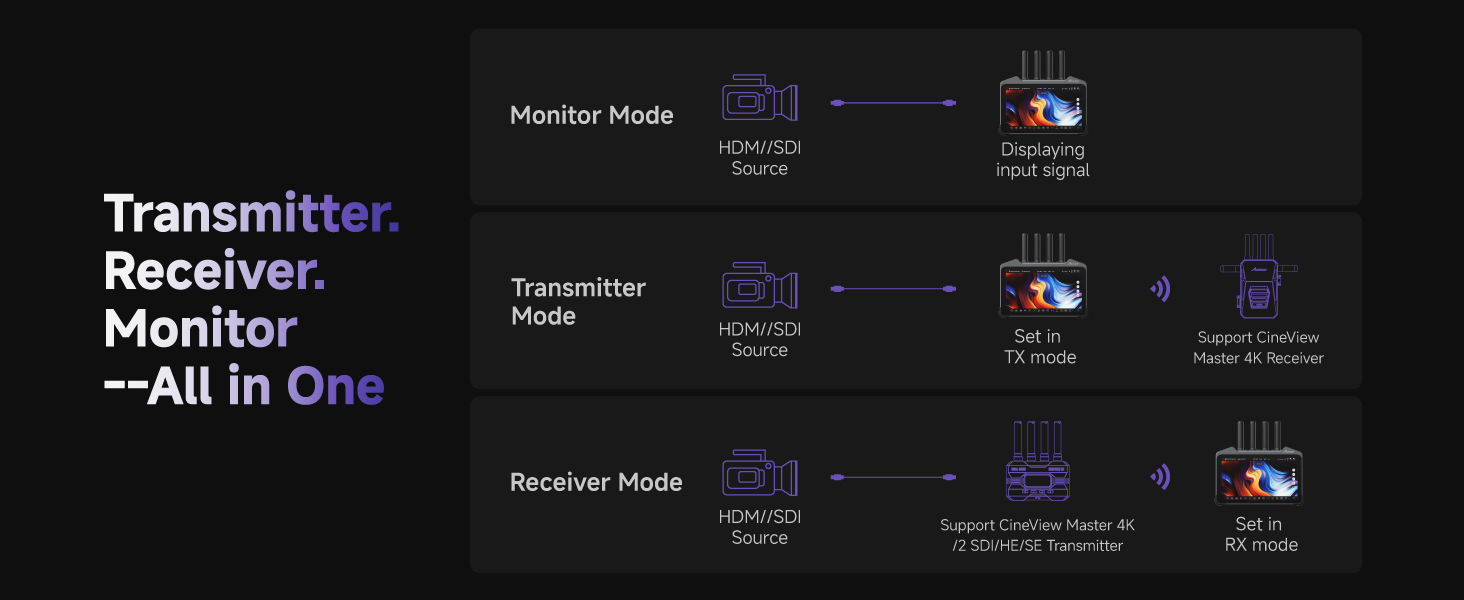Click the monitor set in RX mode
Viewport: 1464px width, 600px height.
point(1259,465)
